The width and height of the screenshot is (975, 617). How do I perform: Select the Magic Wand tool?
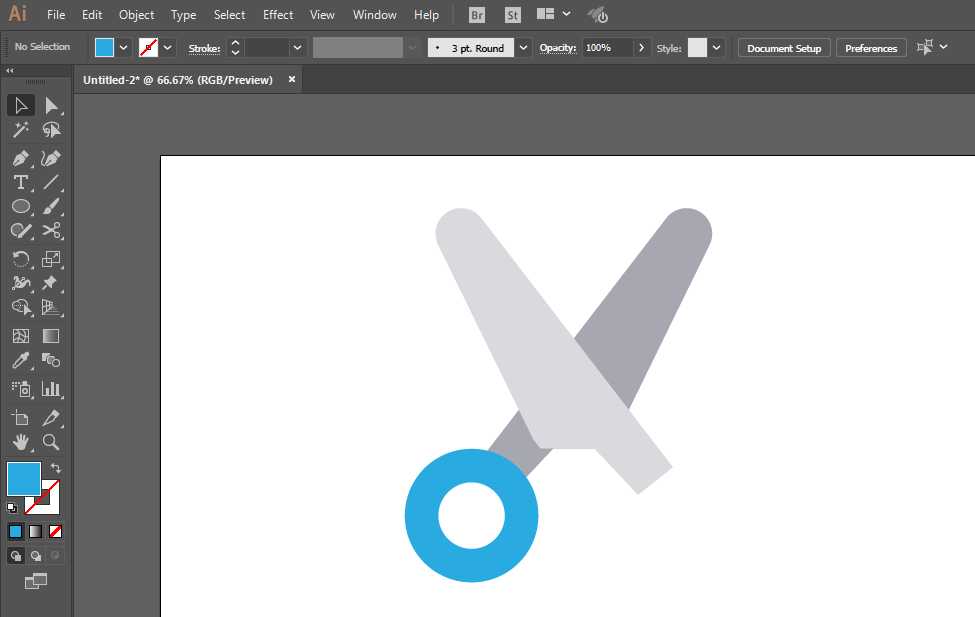[x=21, y=130]
